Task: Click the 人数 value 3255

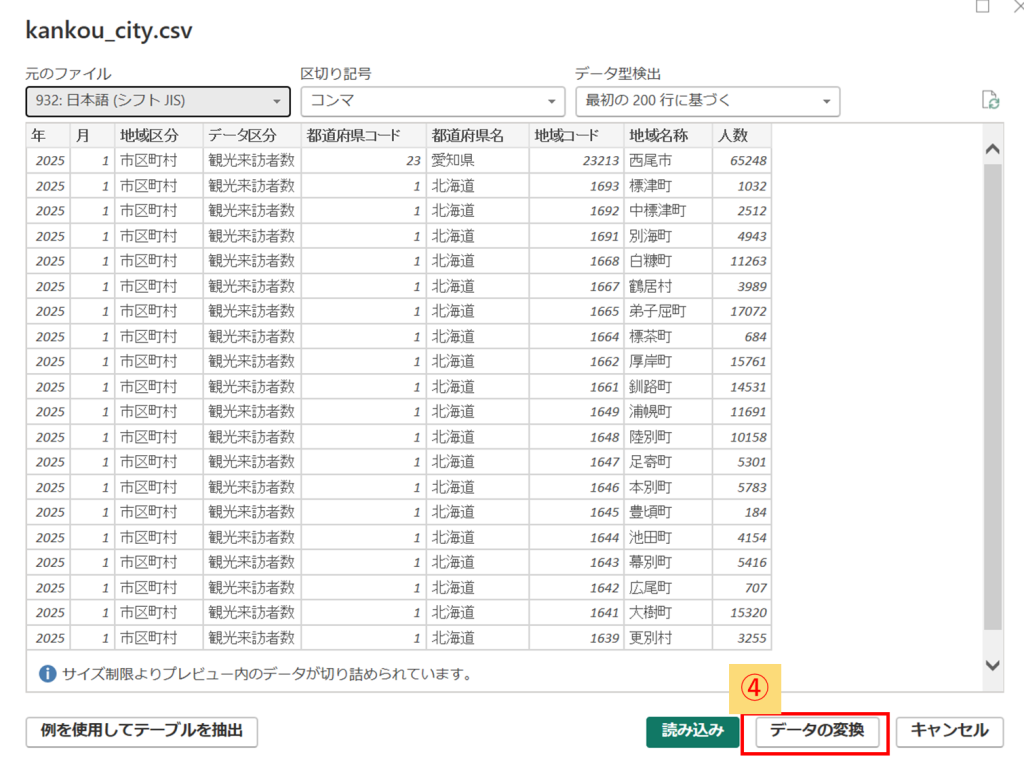Action: [x=742, y=638]
